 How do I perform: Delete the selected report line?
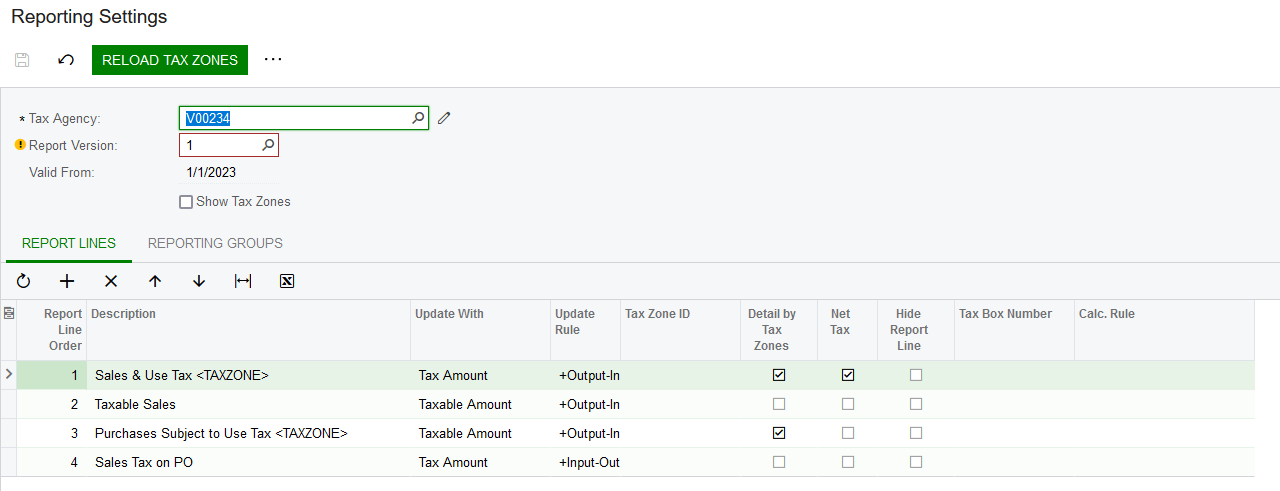tap(111, 281)
